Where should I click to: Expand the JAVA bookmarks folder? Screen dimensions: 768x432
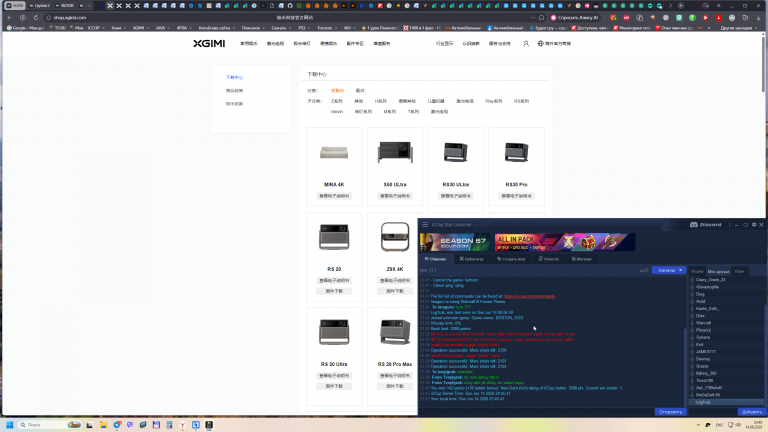(163, 28)
